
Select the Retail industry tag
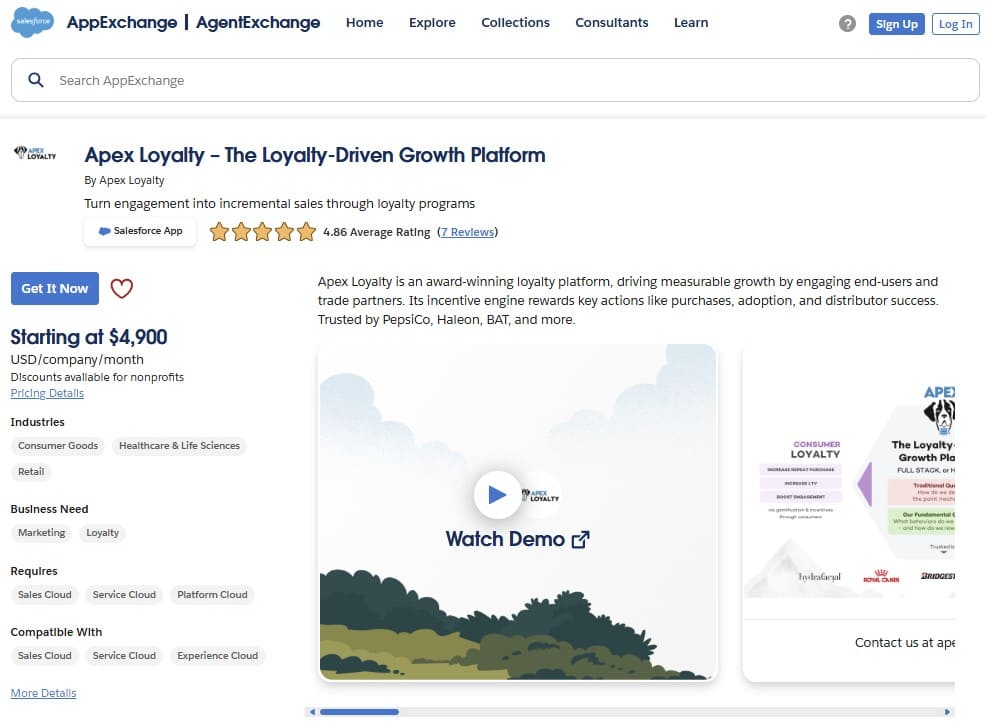[x=31, y=472]
